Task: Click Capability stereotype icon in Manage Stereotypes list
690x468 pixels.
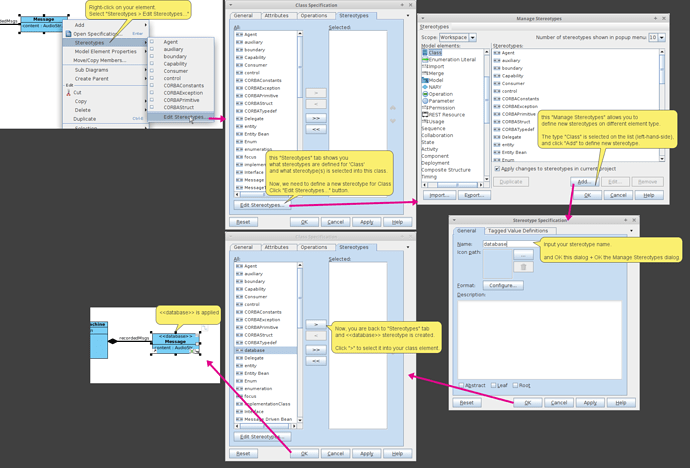Action: tap(497, 76)
